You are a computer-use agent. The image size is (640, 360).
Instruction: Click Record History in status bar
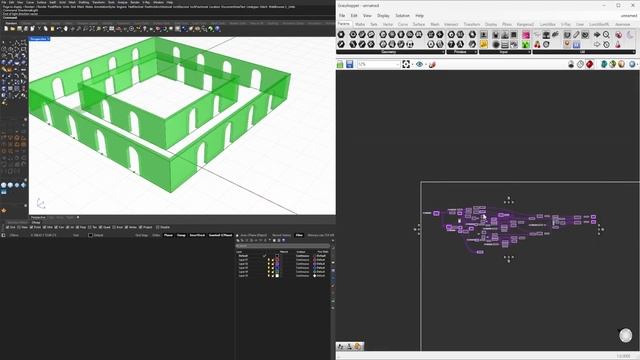[282, 236]
